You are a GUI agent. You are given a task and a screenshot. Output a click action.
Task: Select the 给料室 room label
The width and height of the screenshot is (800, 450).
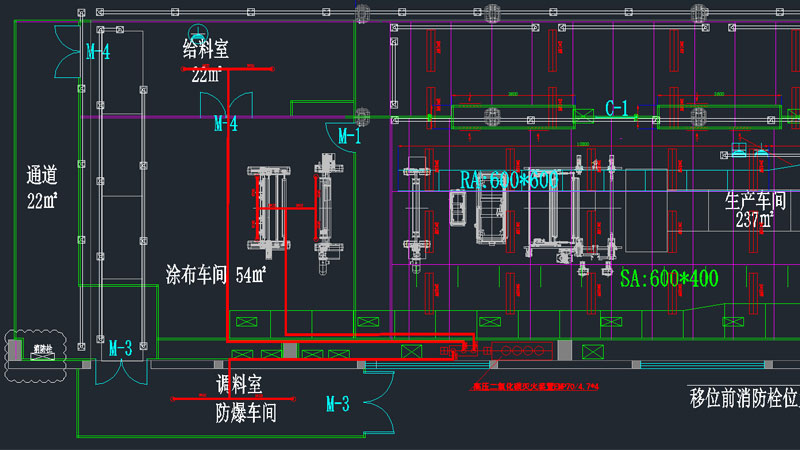point(205,50)
